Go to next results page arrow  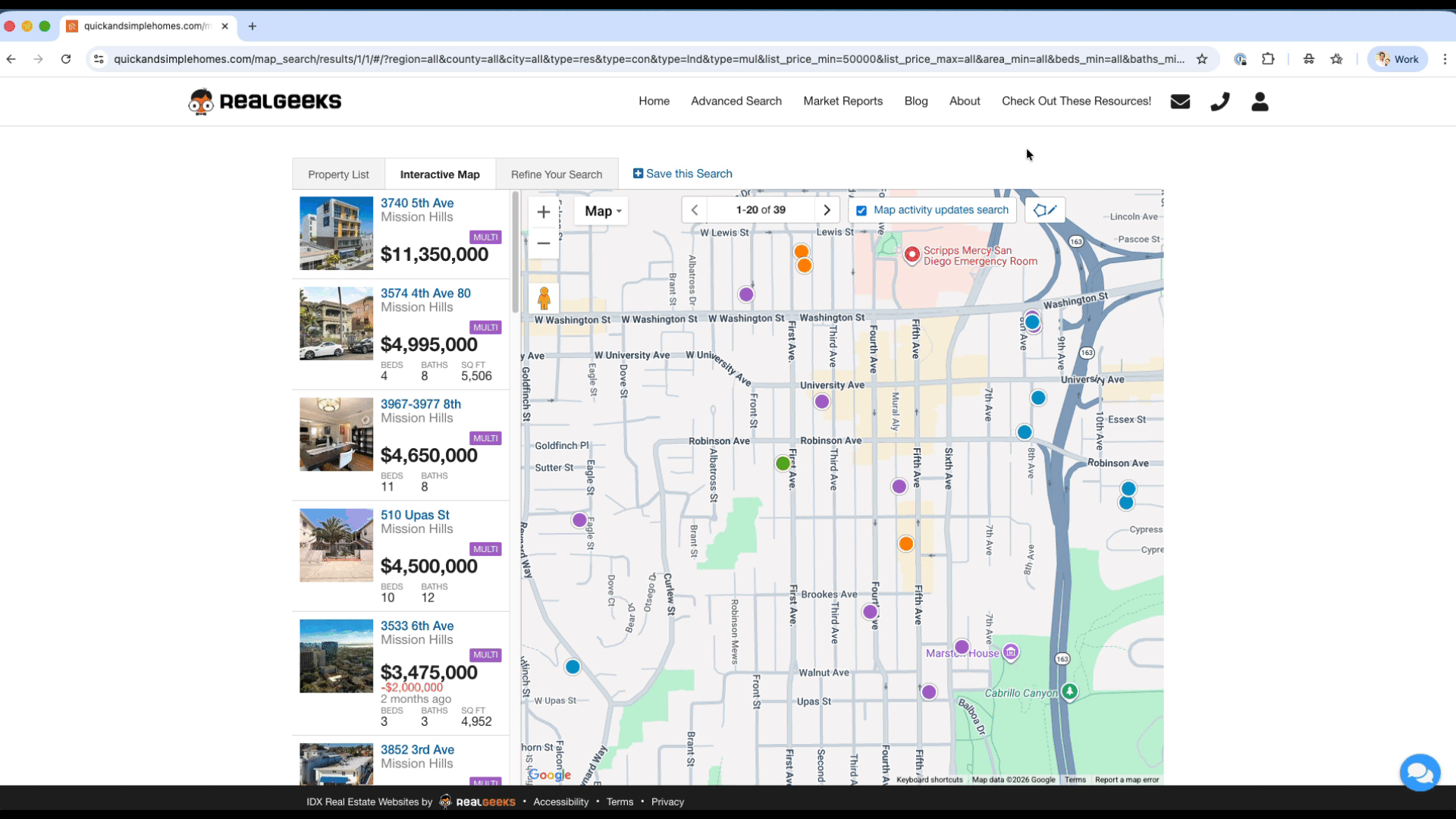[827, 210]
